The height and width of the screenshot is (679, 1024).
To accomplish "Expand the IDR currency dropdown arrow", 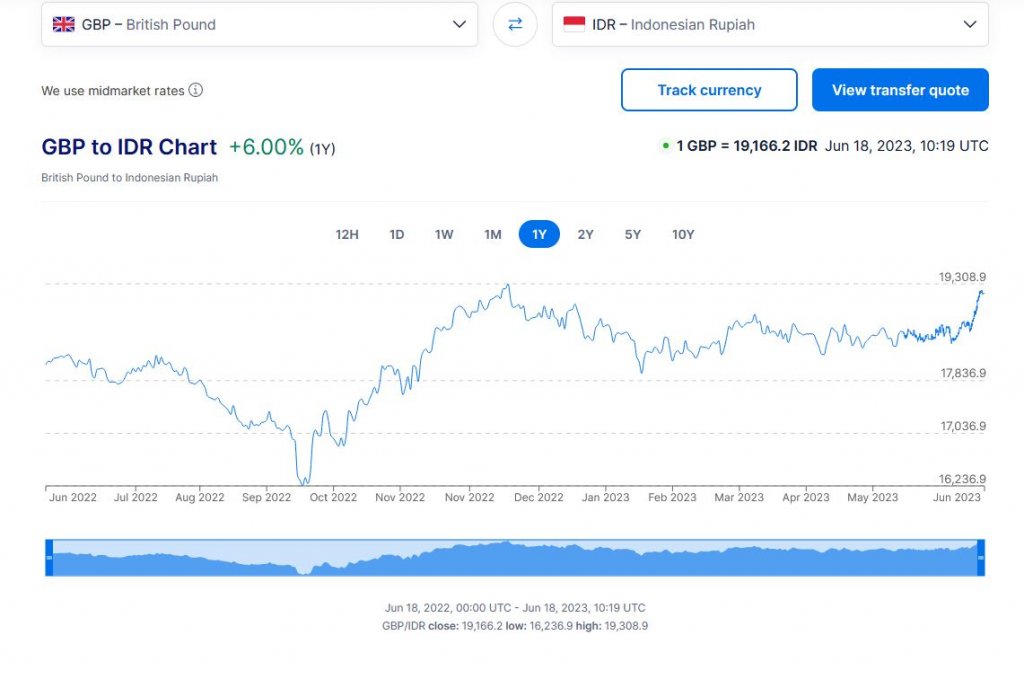I will click(969, 24).
